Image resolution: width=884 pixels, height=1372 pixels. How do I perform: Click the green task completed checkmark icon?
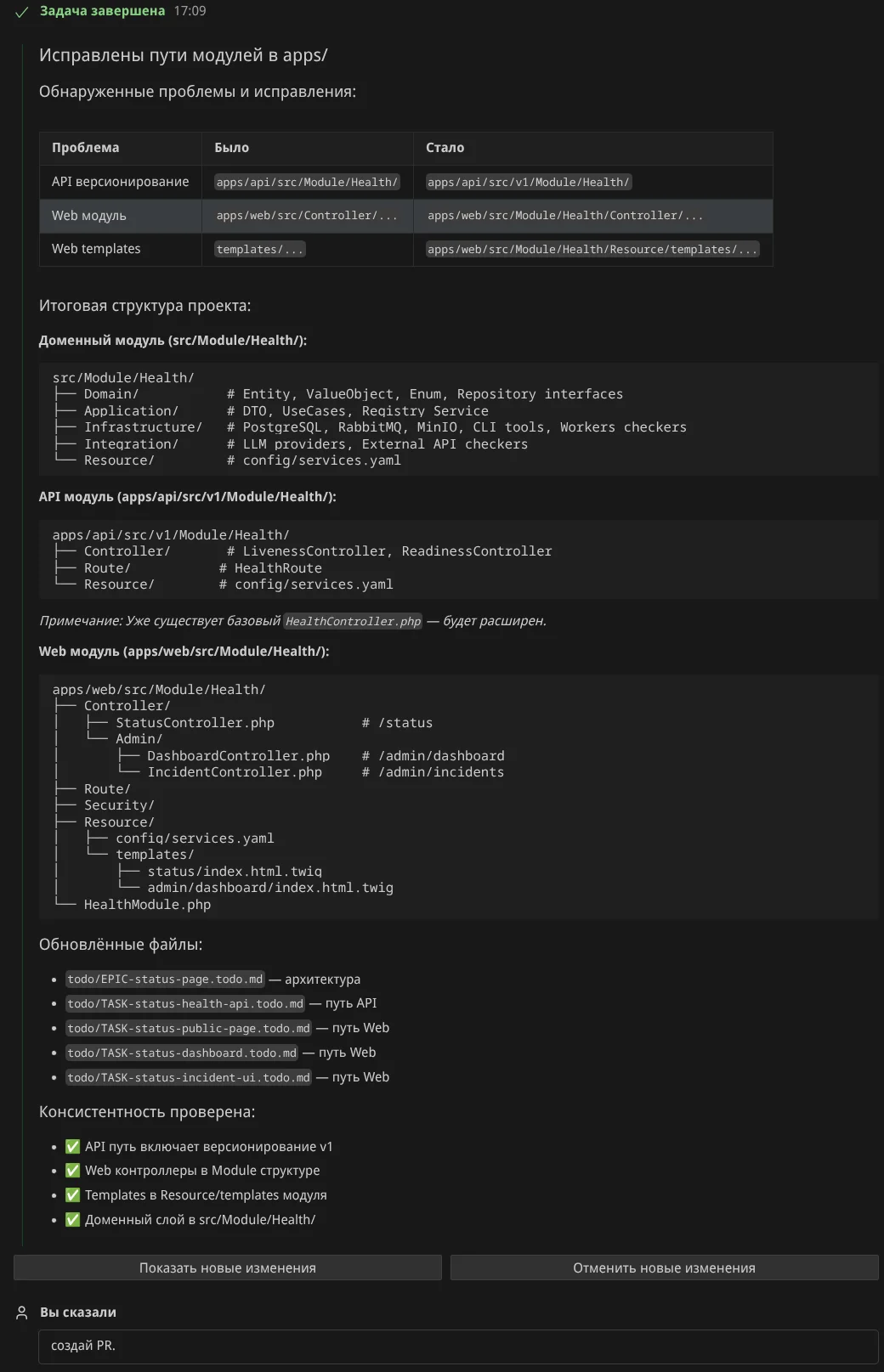[x=22, y=12]
